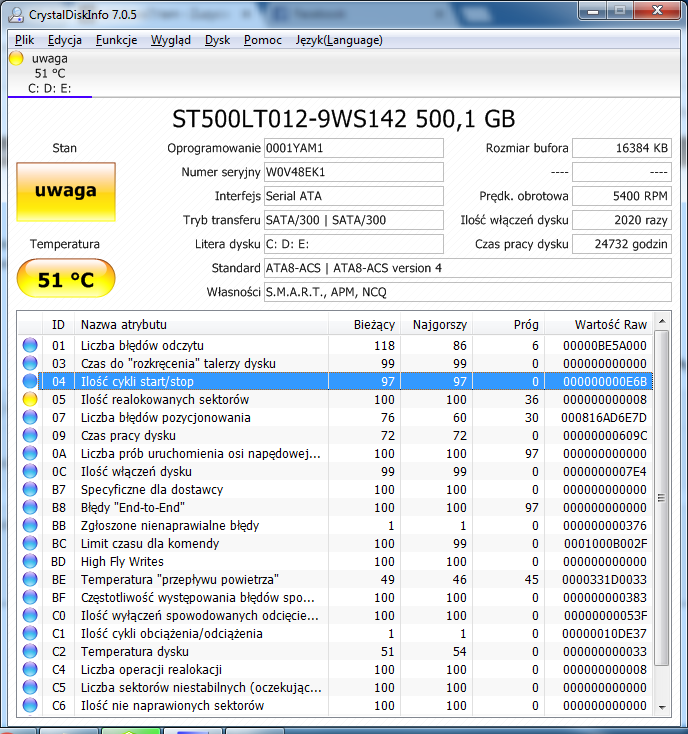Click status icon for row C1 cykli obciążenia

pyautogui.click(x=30, y=633)
